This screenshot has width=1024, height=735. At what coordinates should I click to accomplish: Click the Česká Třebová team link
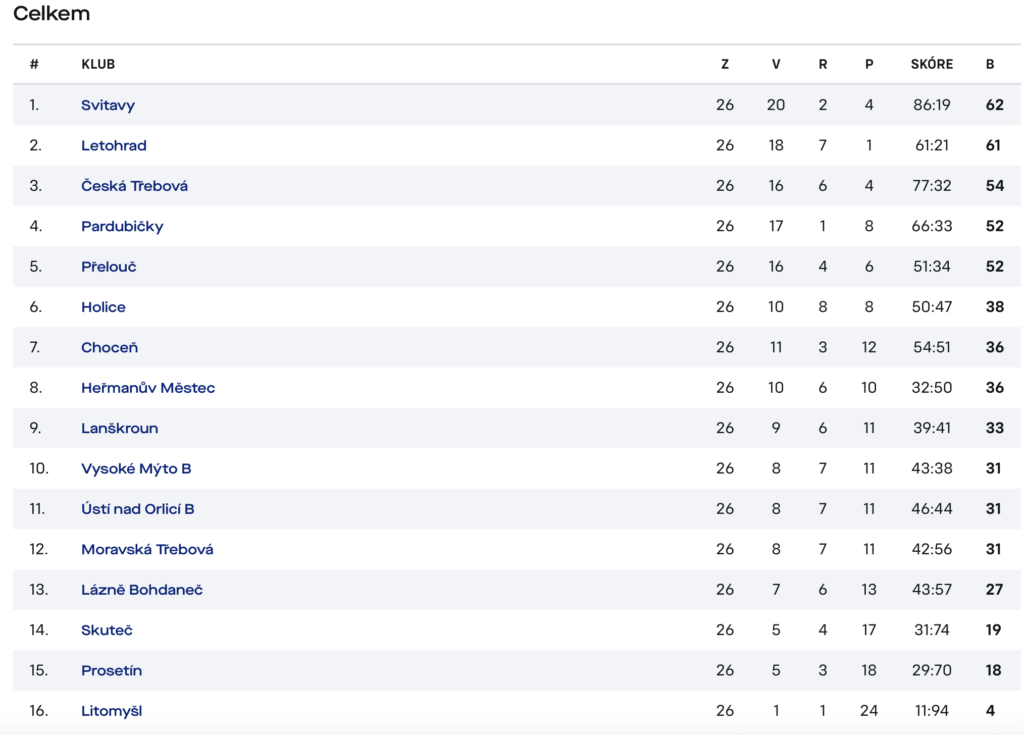(x=135, y=186)
